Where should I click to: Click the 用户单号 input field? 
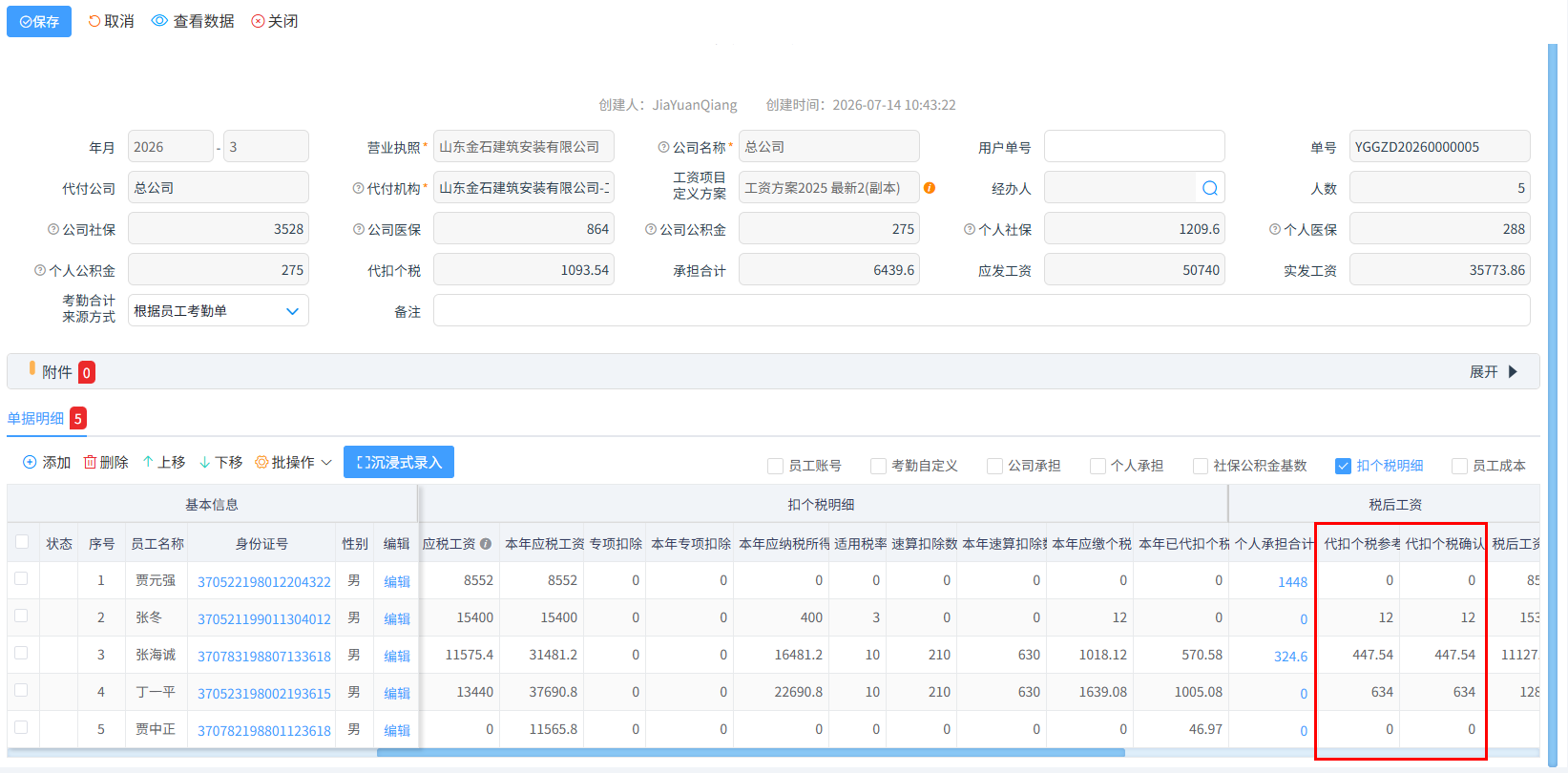(x=1135, y=147)
